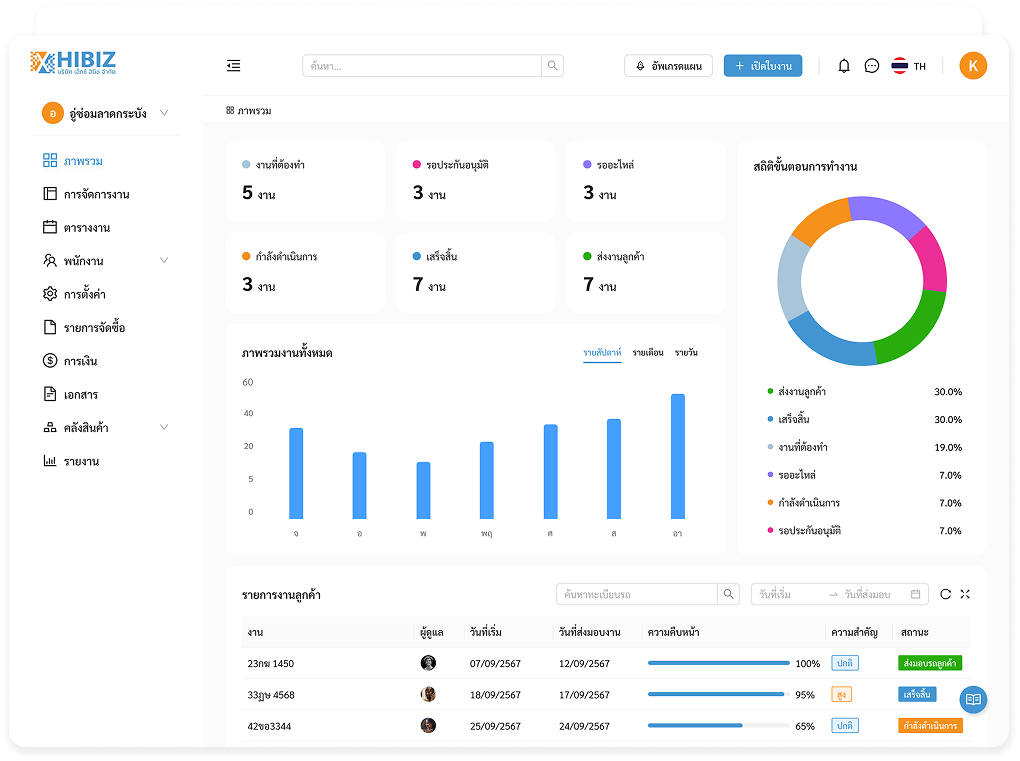Click the เปิดใบงาน button
This screenshot has width=1020, height=761.
763,66
